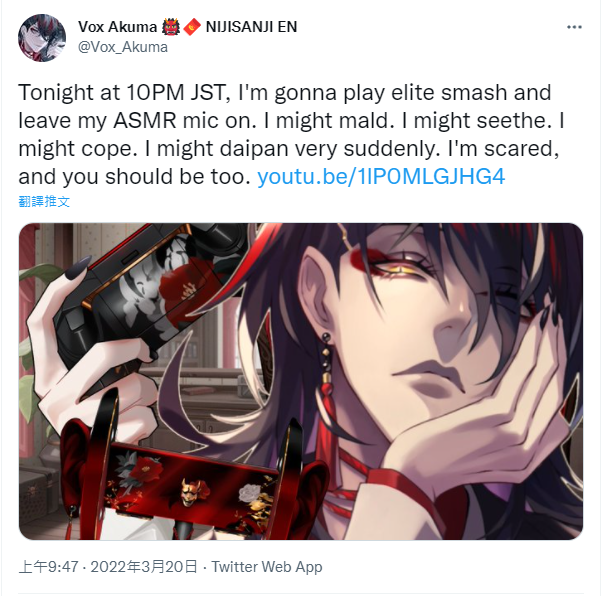Screen dimensions: 601x596
Task: Open the Vox Akuma display name link
Action: [x=117, y=27]
